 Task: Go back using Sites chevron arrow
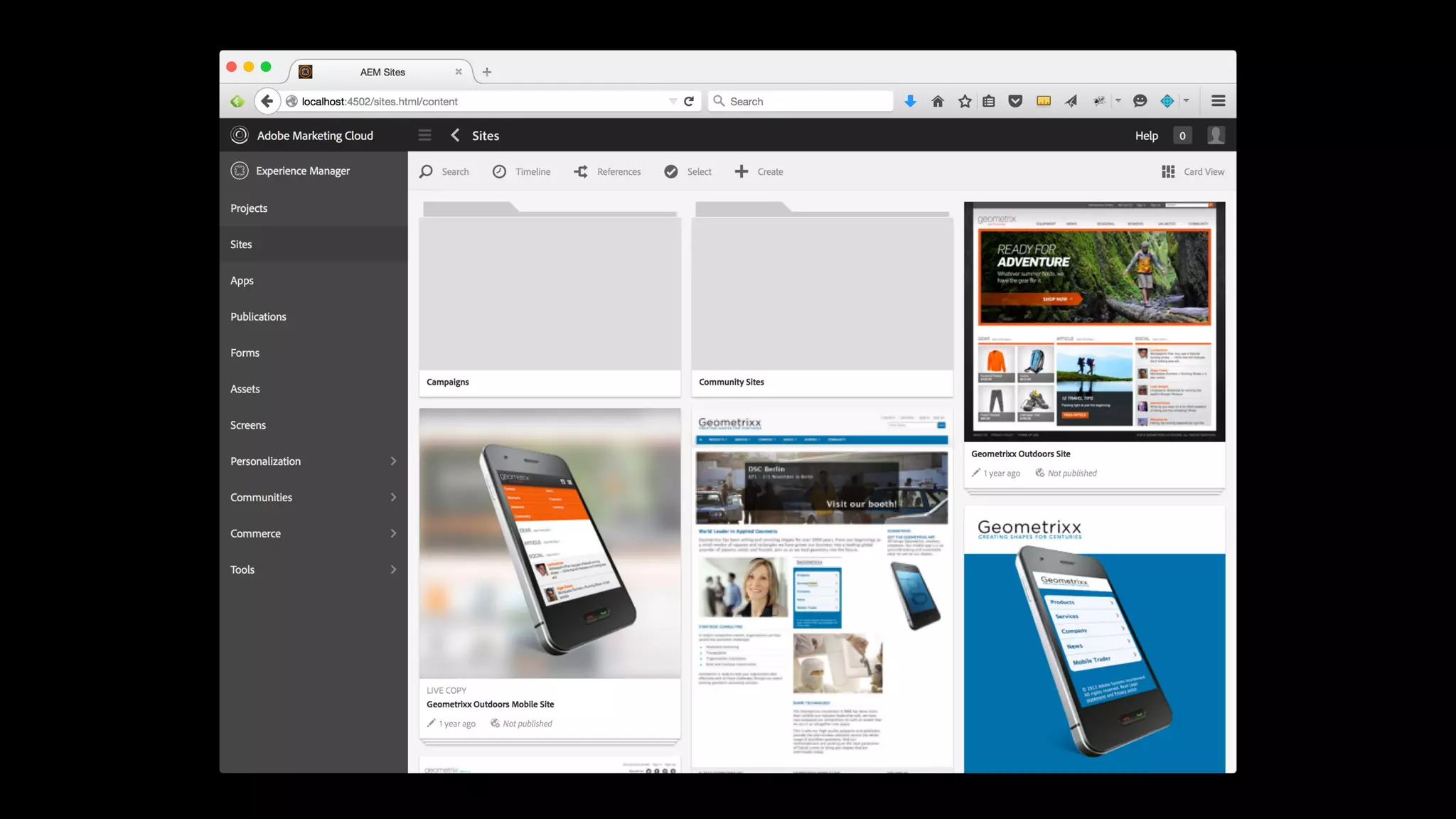click(456, 135)
